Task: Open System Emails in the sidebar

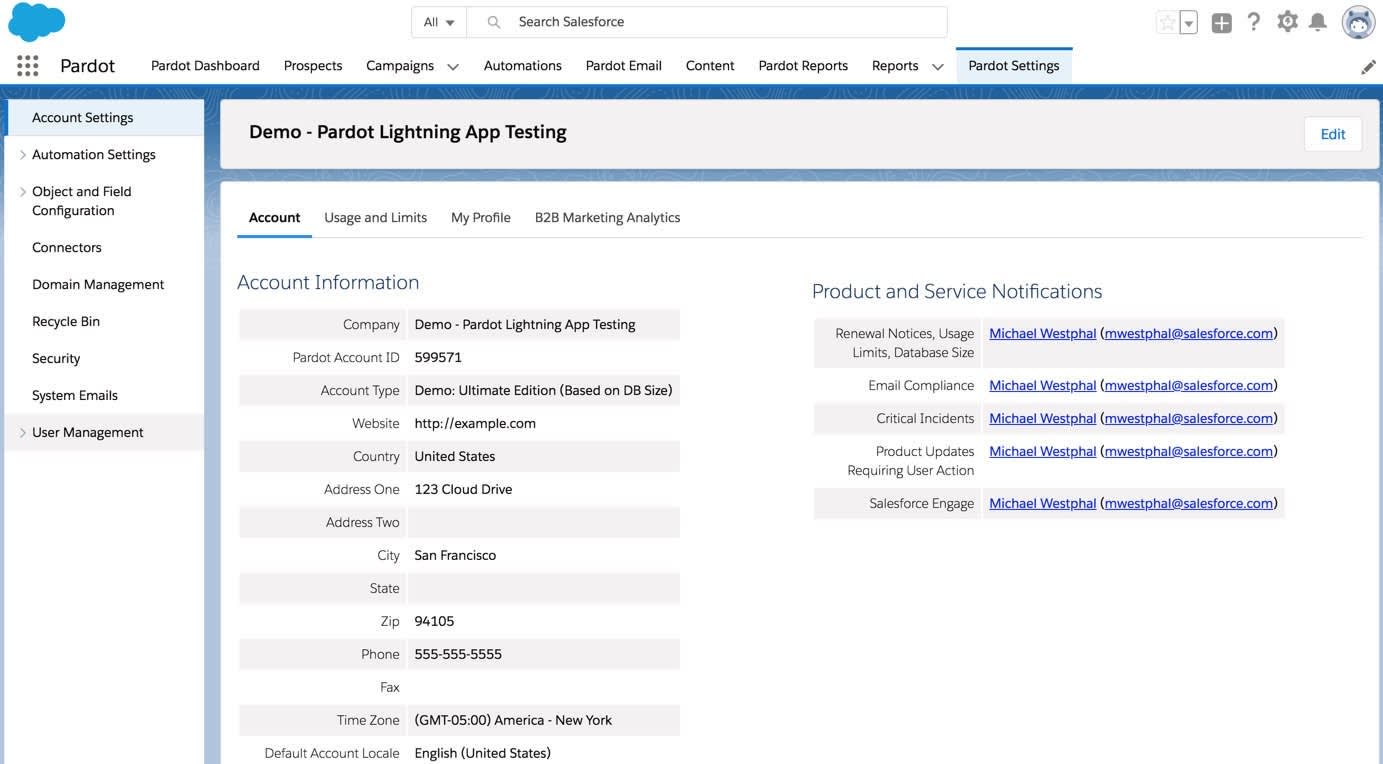Action: 75,396
